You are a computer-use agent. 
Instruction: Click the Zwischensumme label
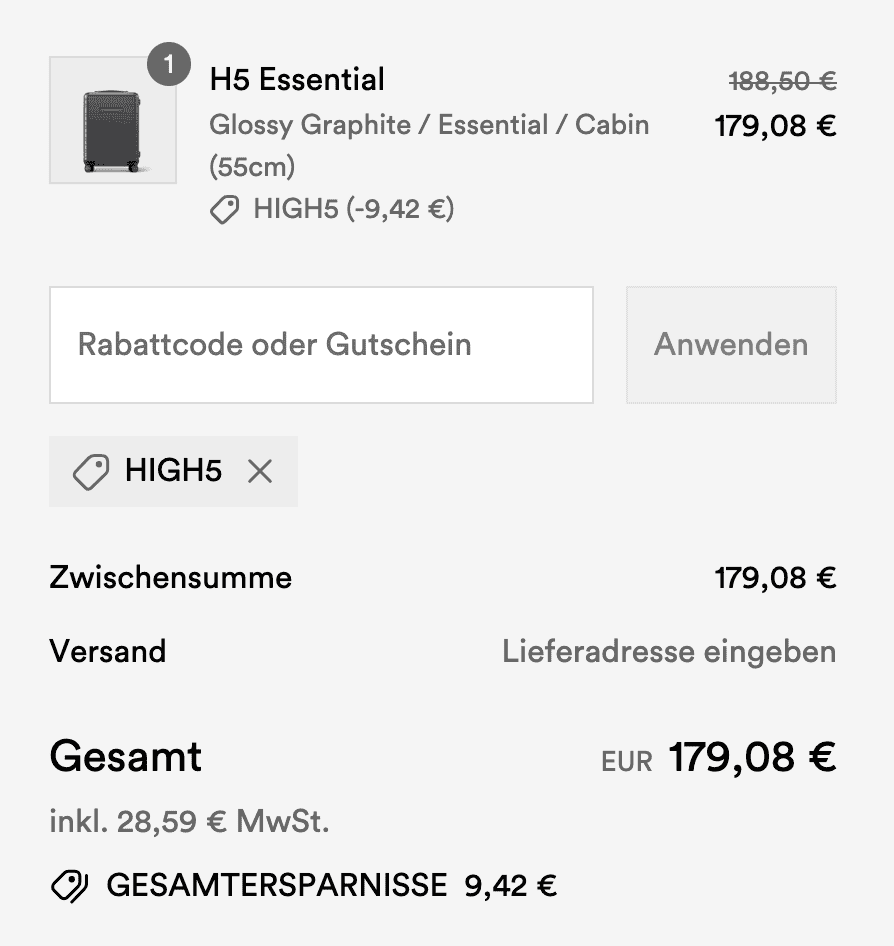pos(170,577)
